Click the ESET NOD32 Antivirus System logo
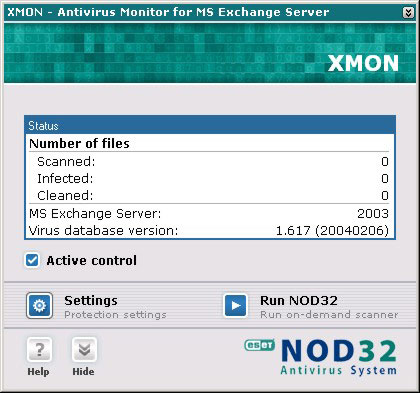Viewport: 420px width, 393px height. coord(321,357)
